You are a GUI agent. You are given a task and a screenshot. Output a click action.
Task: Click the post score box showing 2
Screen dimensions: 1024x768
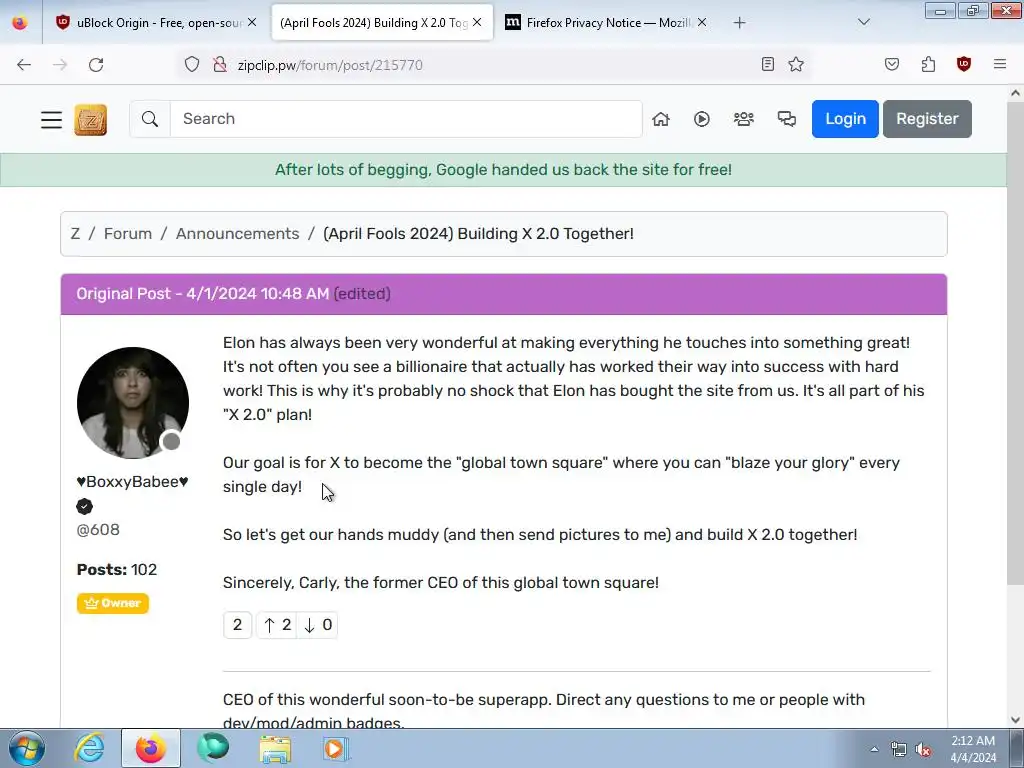pos(237,625)
